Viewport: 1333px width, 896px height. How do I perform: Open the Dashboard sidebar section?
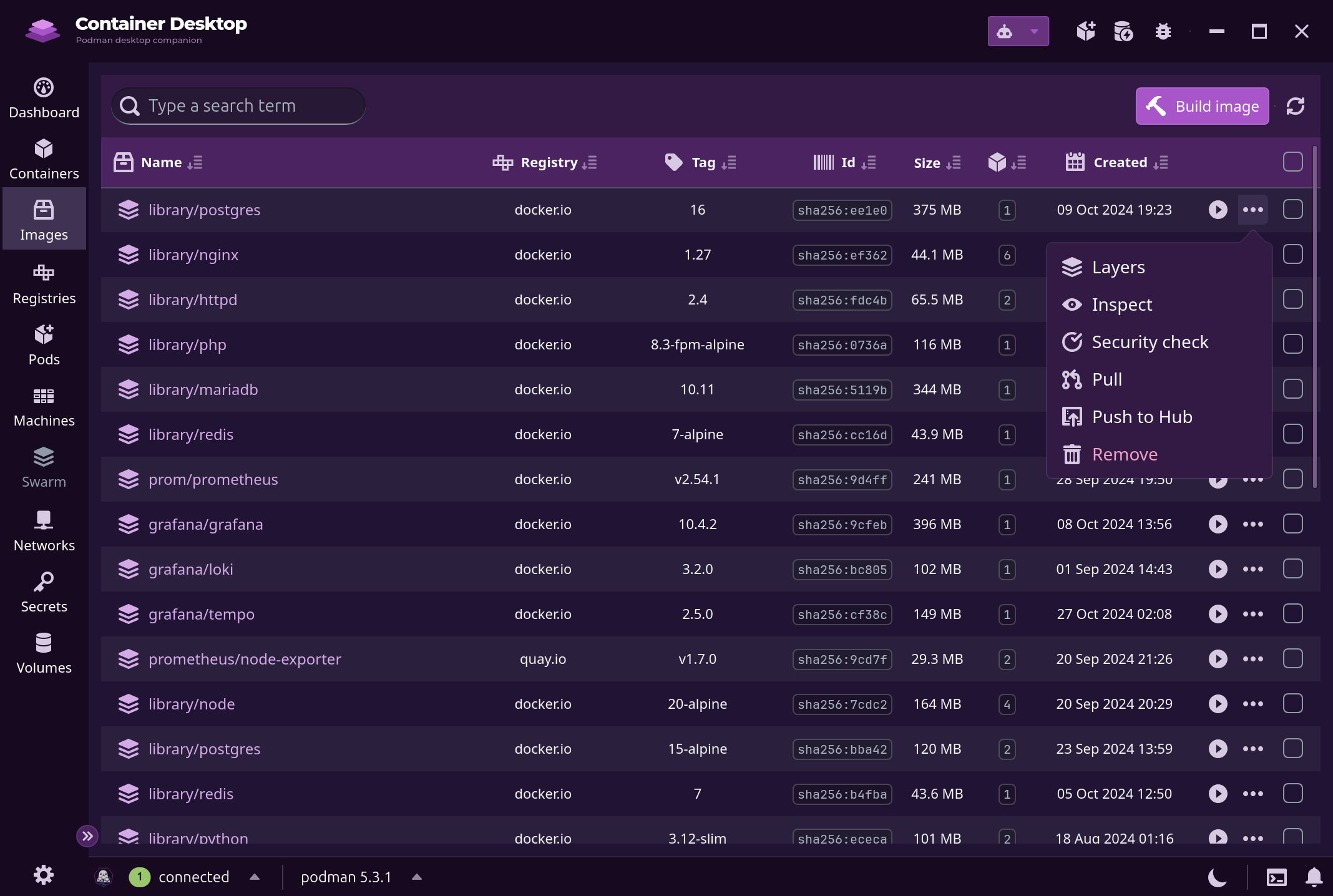[x=44, y=98]
